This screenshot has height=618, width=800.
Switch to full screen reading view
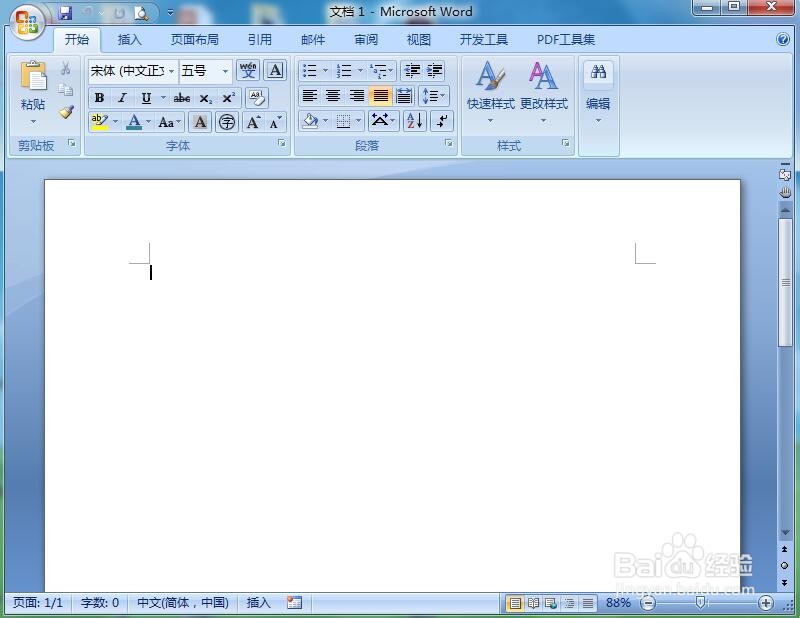click(533, 603)
